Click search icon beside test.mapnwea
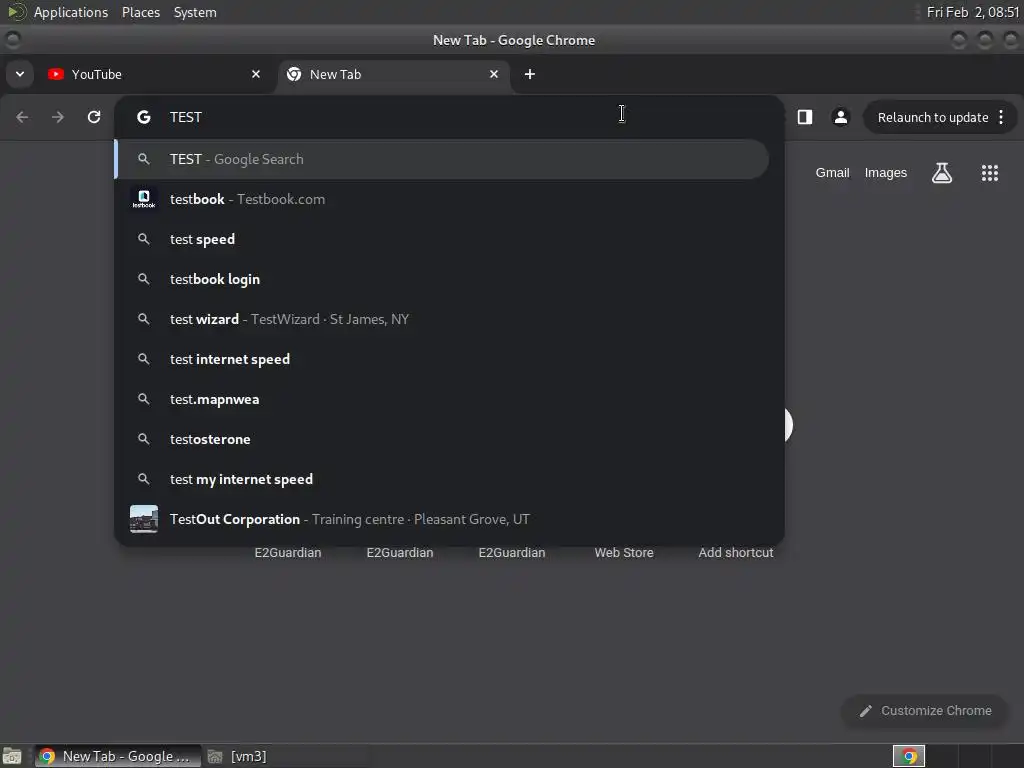 coord(144,399)
